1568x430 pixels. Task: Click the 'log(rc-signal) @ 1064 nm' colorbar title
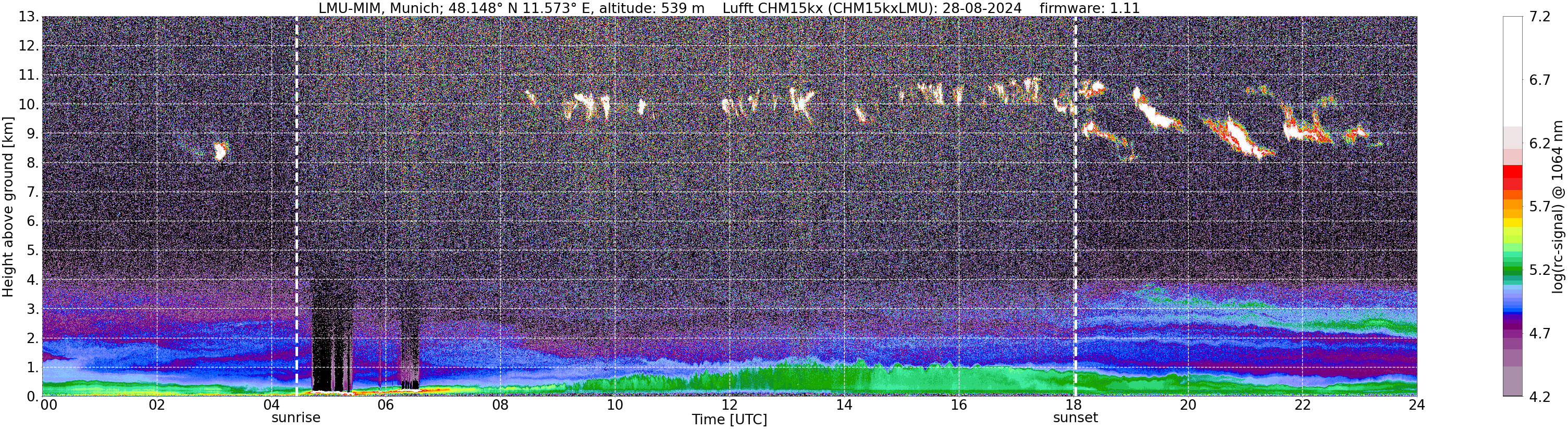(x=1557, y=207)
